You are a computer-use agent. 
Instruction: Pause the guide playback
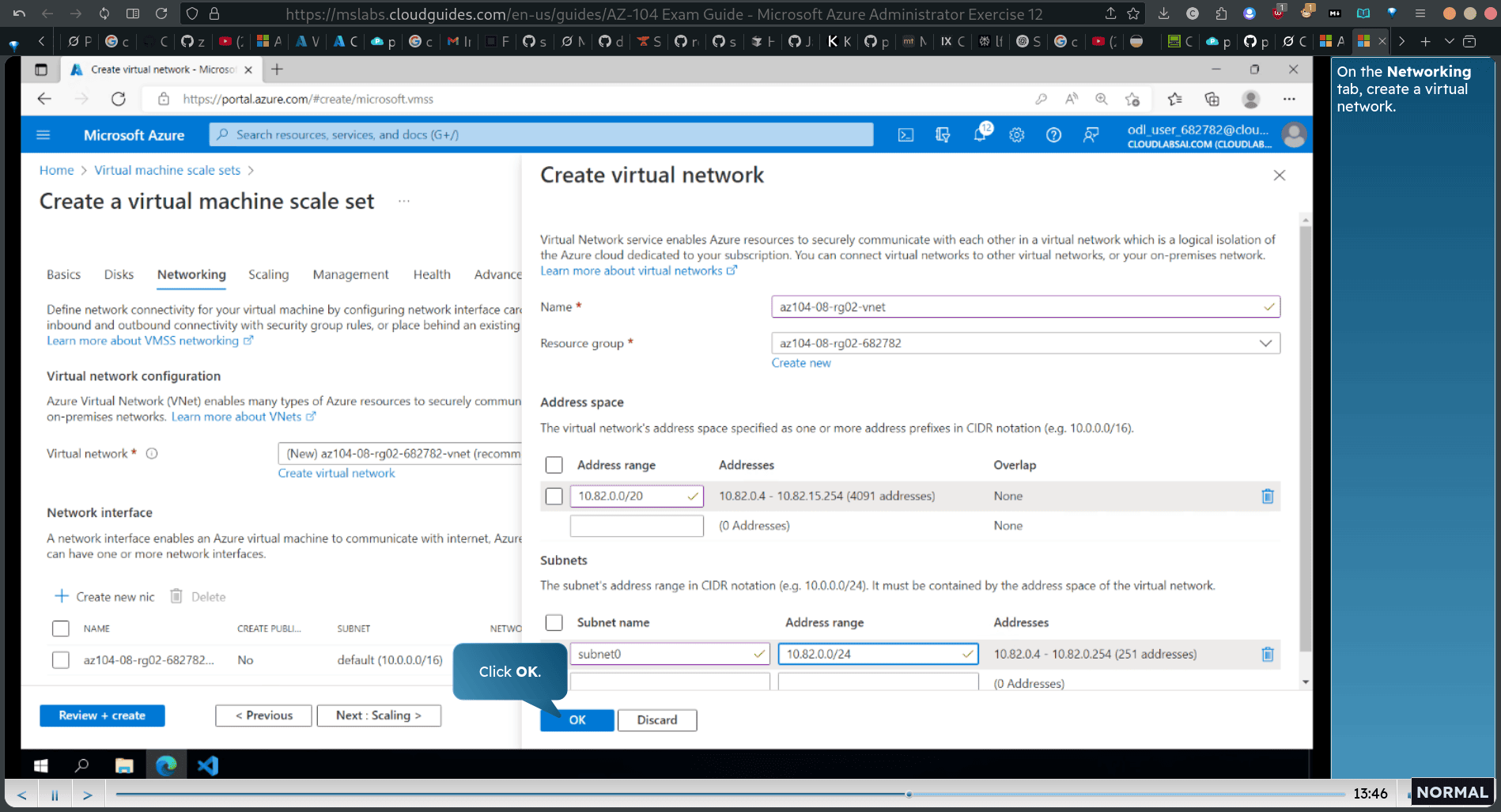point(55,795)
